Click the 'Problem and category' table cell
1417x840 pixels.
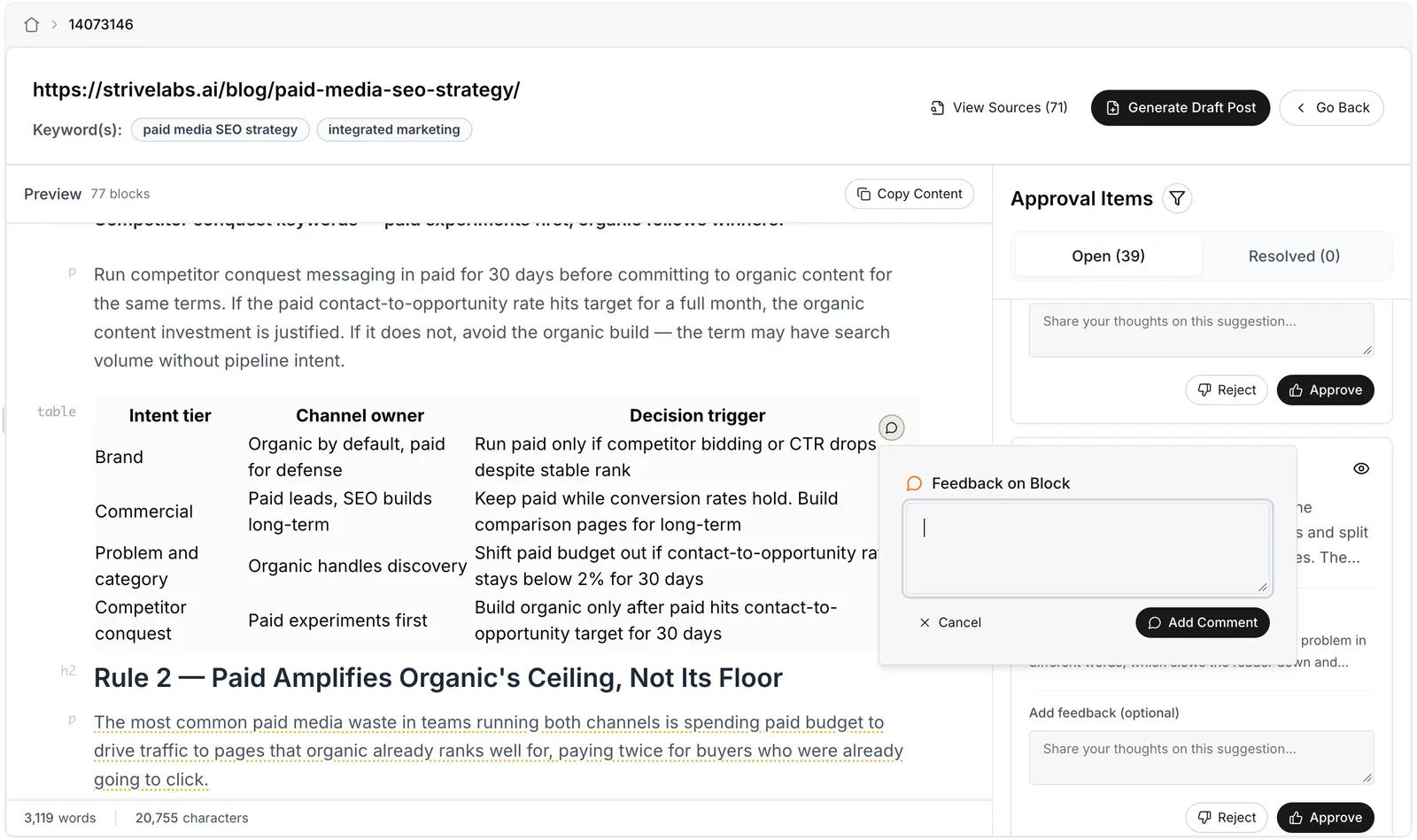point(147,566)
